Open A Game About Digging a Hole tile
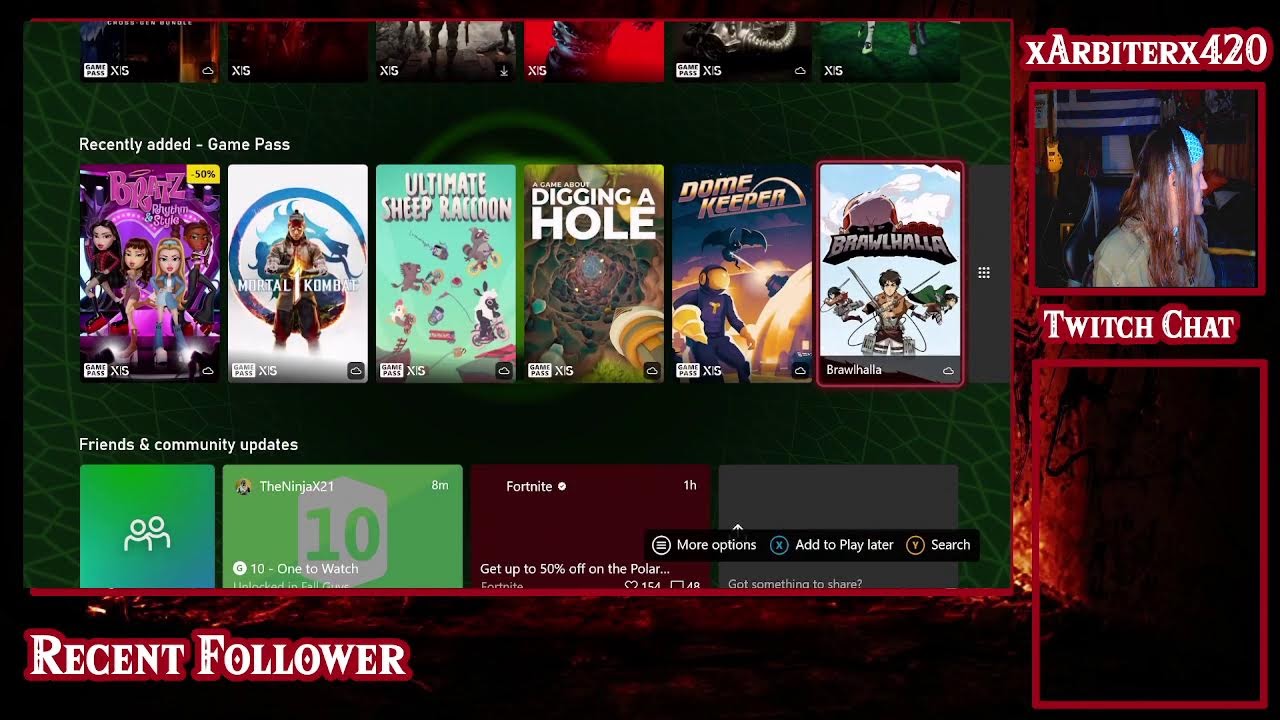 [594, 273]
